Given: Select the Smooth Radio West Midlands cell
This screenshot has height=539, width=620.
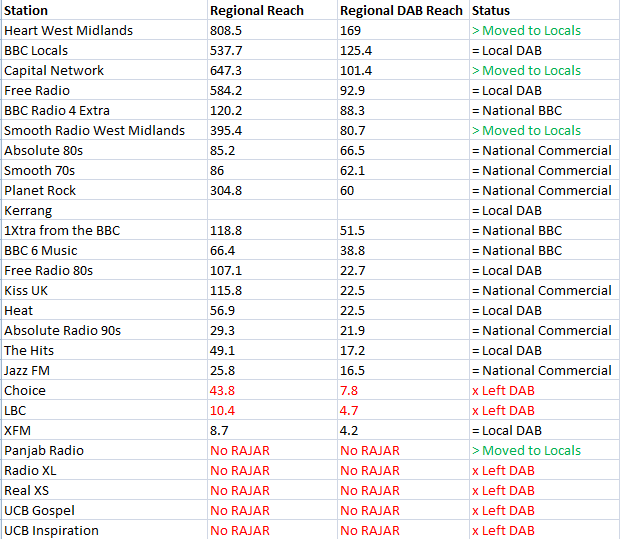Looking at the screenshot, I should pos(104,130).
